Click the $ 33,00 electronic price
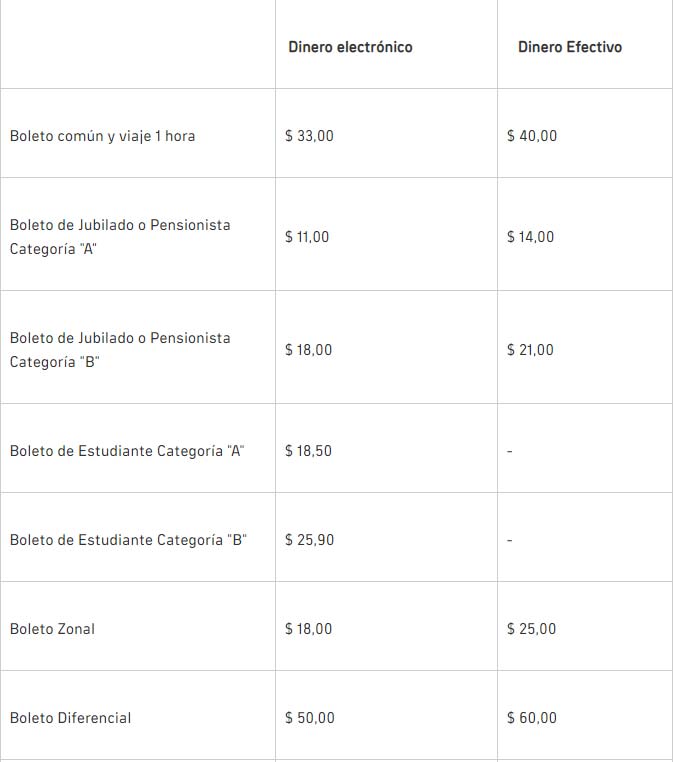 pyautogui.click(x=309, y=136)
